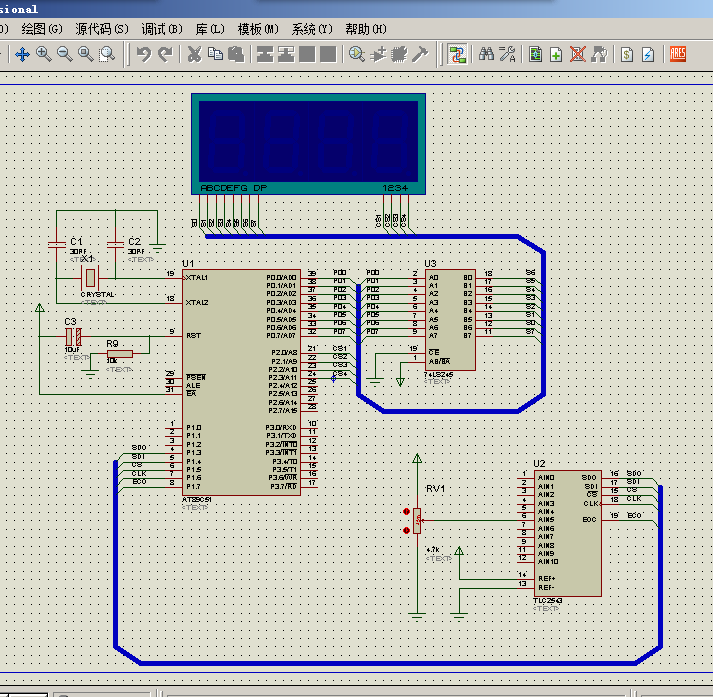Open the 调试(B) debug menu
Image resolution: width=713 pixels, height=697 pixels.
(x=162, y=30)
